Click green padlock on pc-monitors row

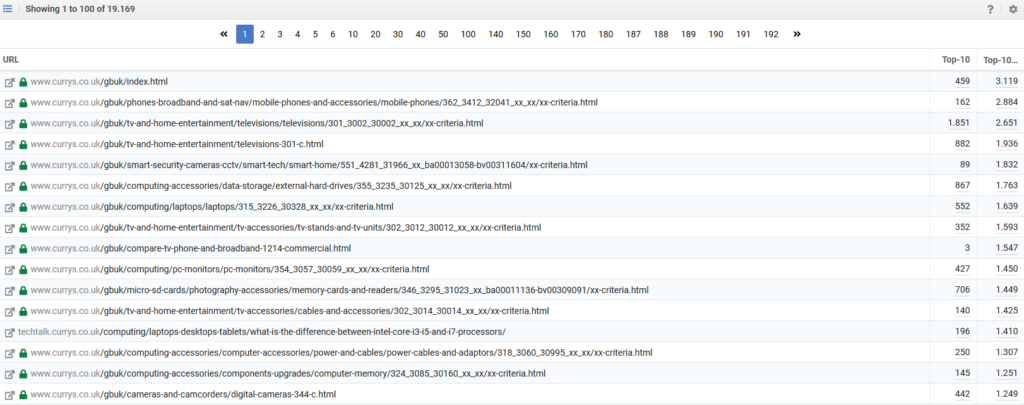[23, 270]
